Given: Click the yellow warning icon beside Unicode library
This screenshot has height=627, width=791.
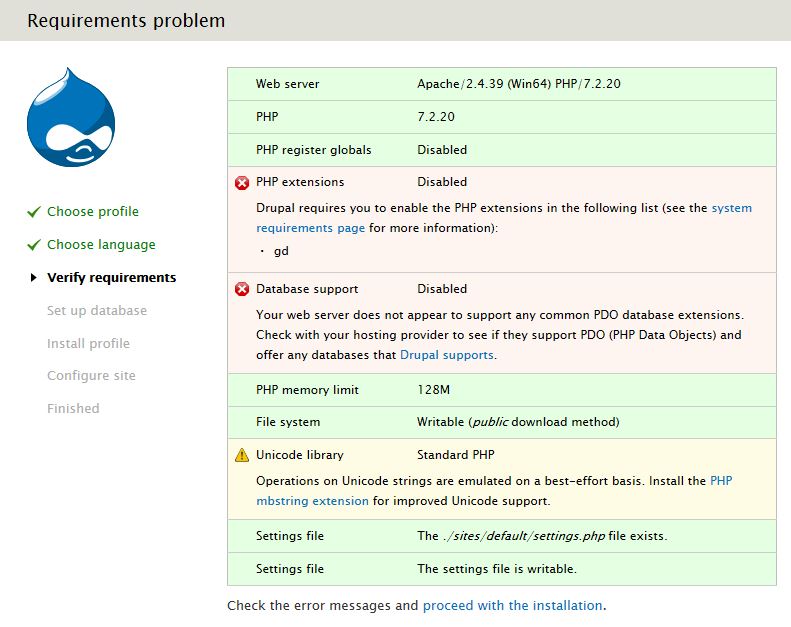Looking at the screenshot, I should pos(241,455).
